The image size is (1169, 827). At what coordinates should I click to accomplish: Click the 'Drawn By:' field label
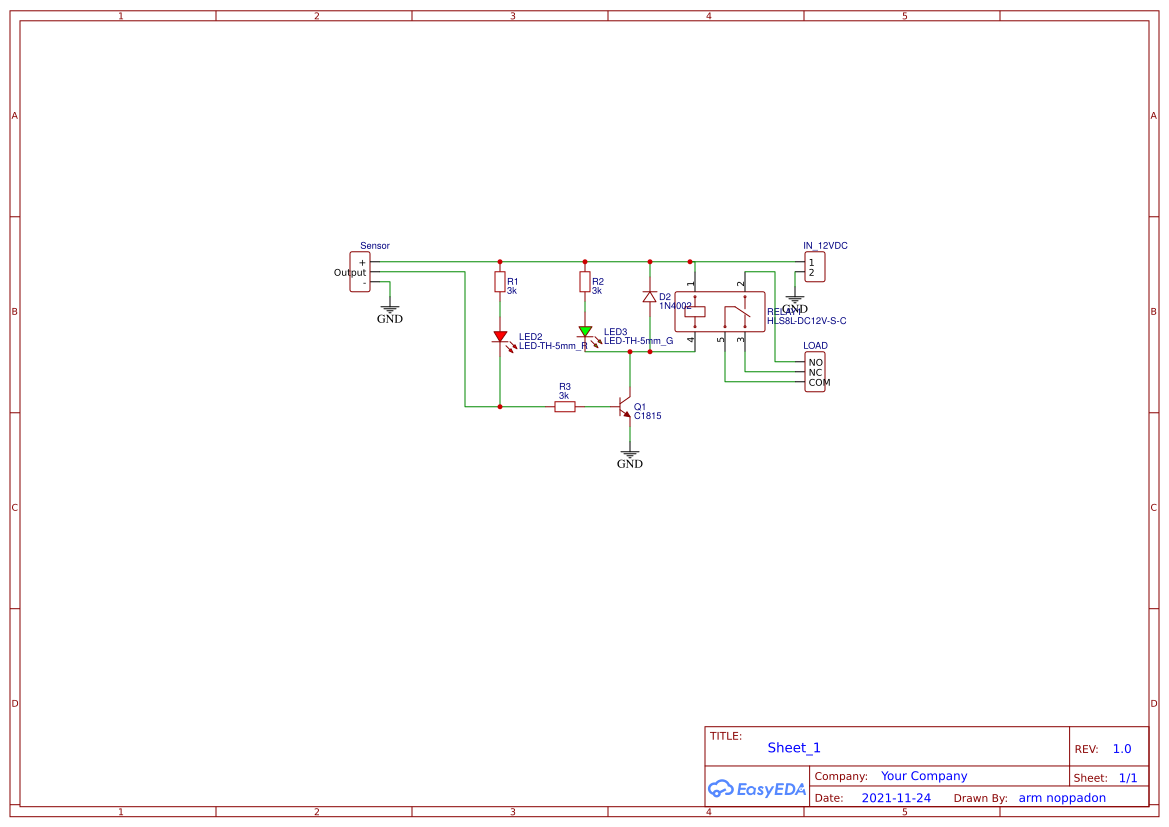coord(980,798)
